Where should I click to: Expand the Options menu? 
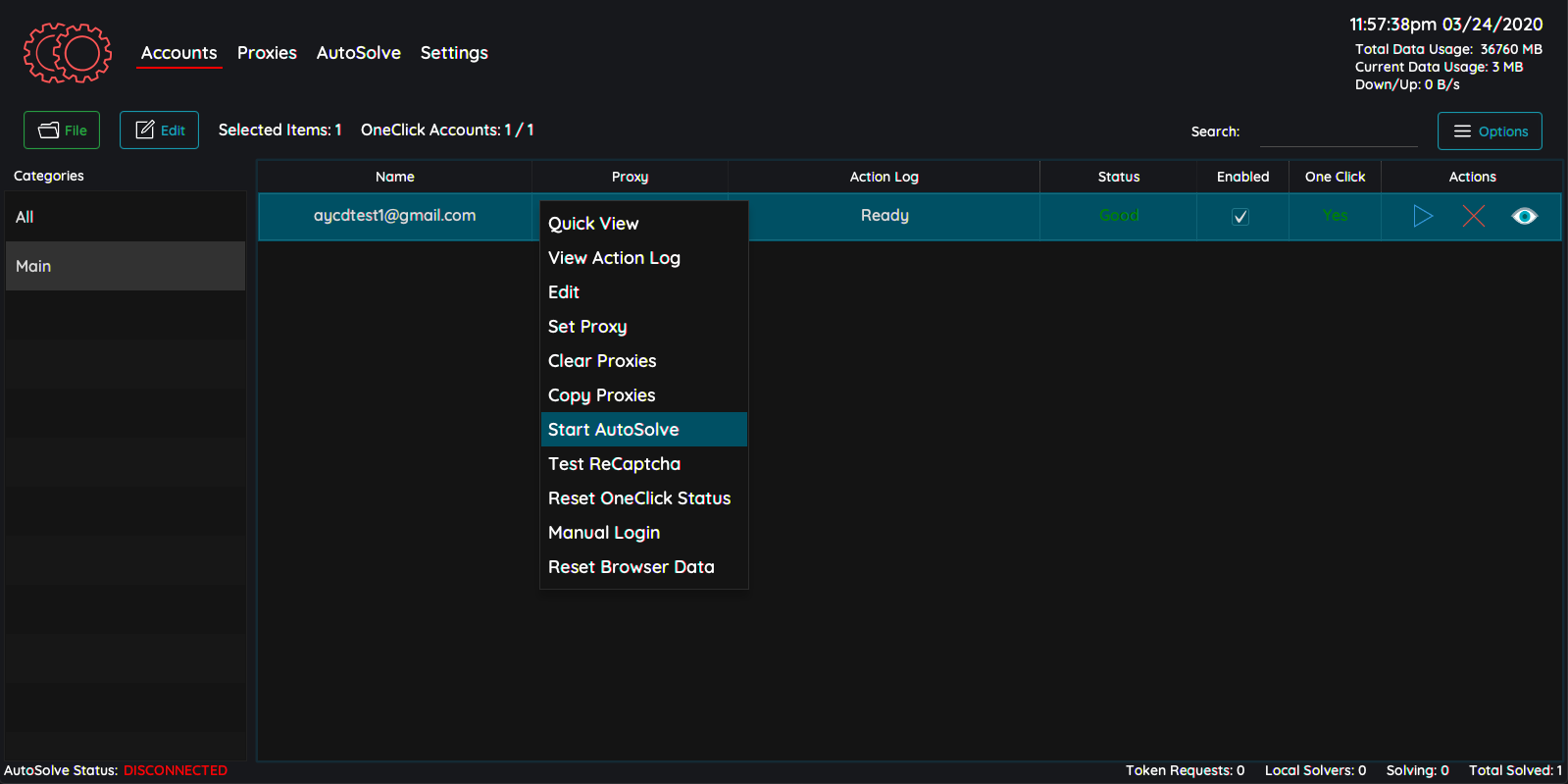coord(1489,131)
